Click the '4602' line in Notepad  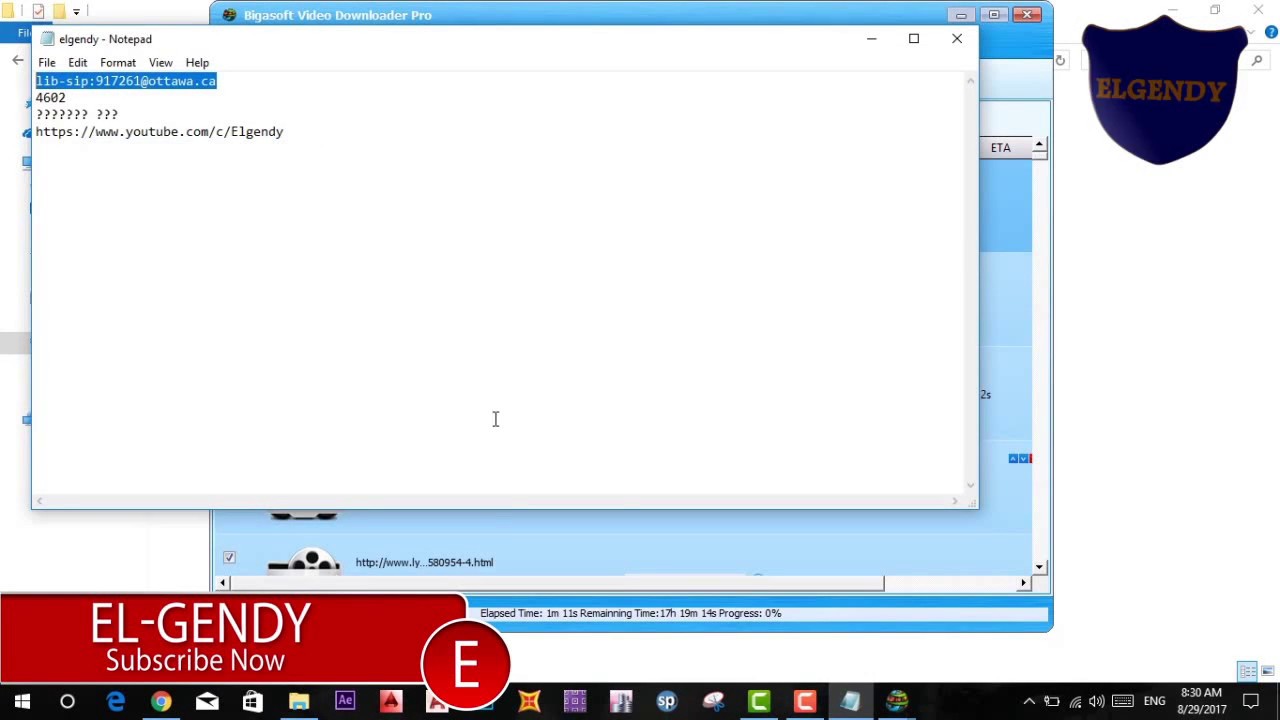tap(50, 98)
